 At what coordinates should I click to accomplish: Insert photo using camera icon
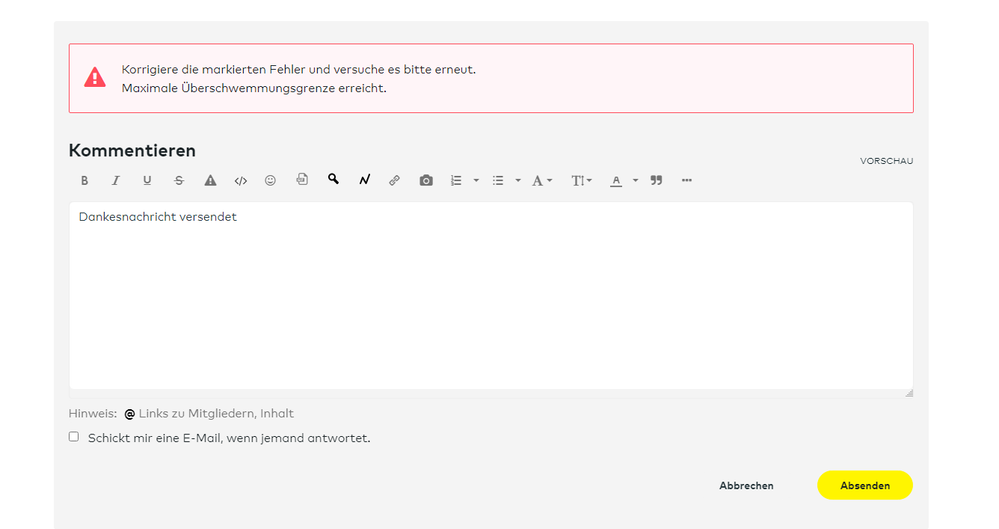pyautogui.click(x=426, y=180)
